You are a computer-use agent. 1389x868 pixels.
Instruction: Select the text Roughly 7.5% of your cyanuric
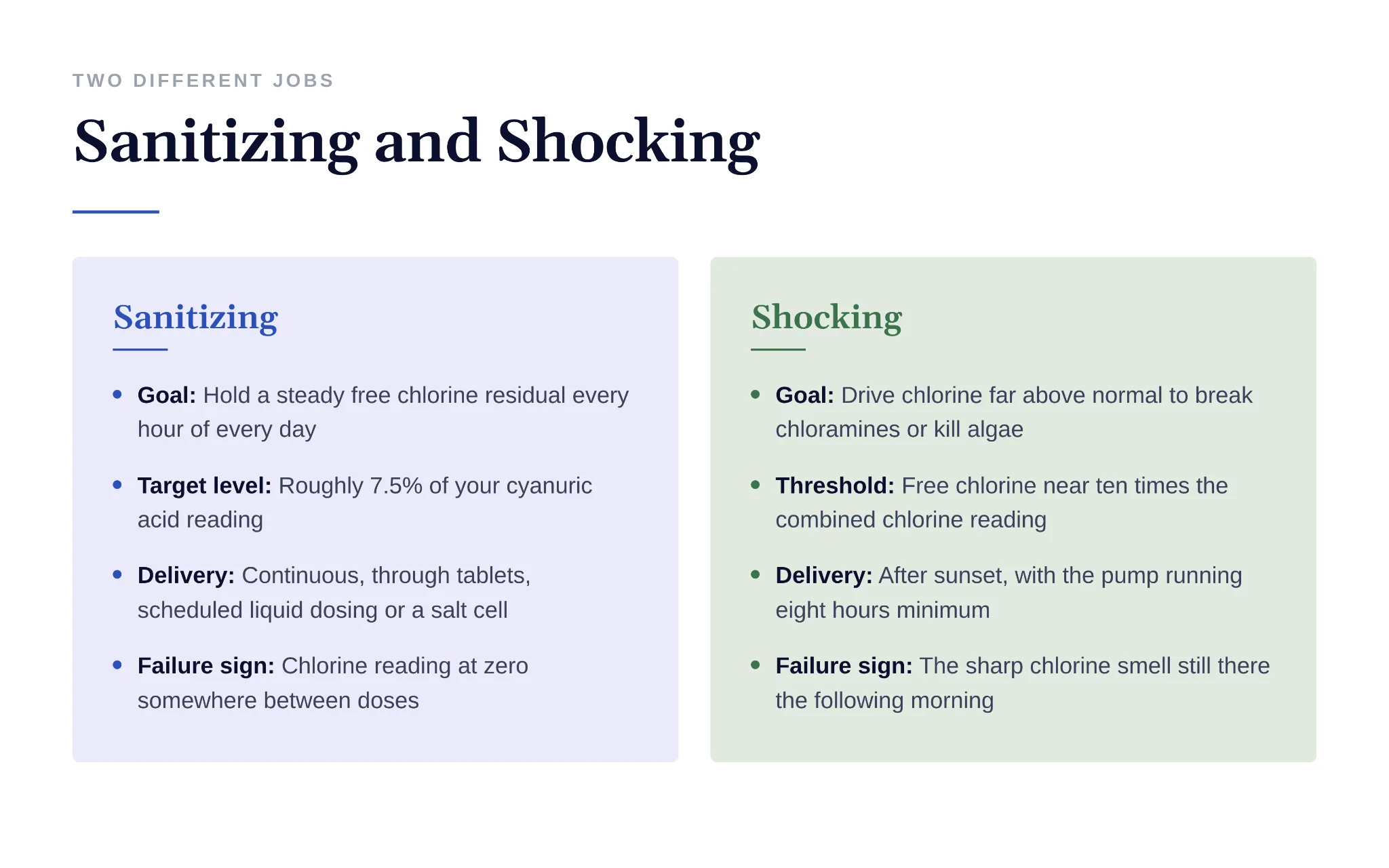[435, 486]
